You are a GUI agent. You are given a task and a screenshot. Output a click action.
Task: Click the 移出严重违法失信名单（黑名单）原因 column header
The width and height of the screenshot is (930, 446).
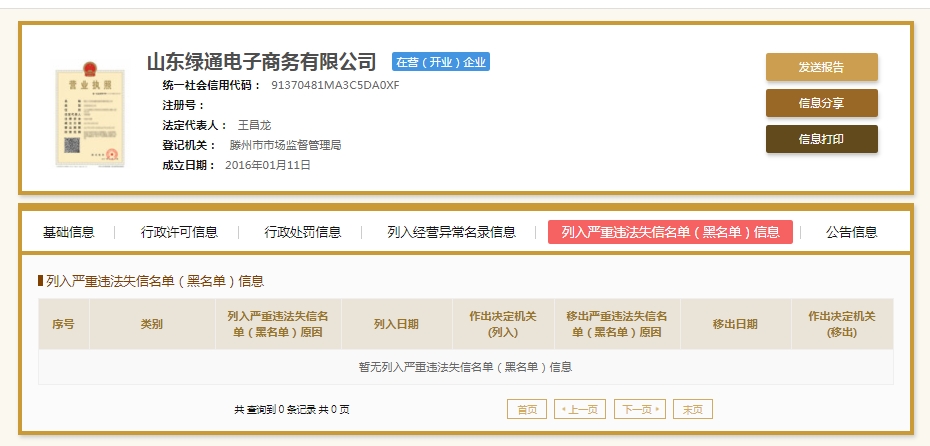(x=617, y=324)
